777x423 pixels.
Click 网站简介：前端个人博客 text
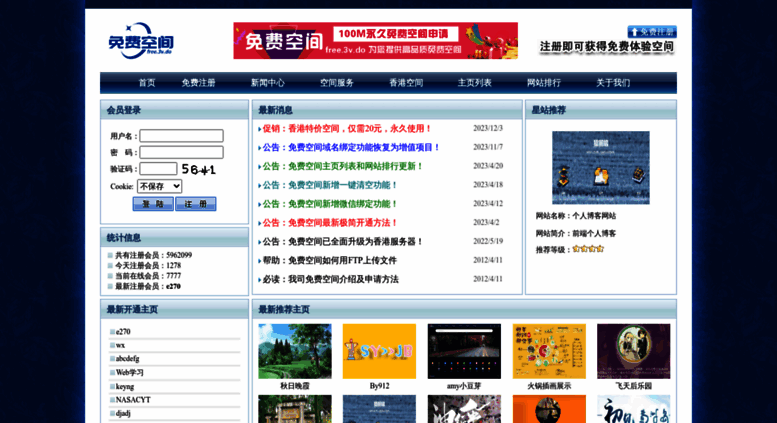(576, 233)
